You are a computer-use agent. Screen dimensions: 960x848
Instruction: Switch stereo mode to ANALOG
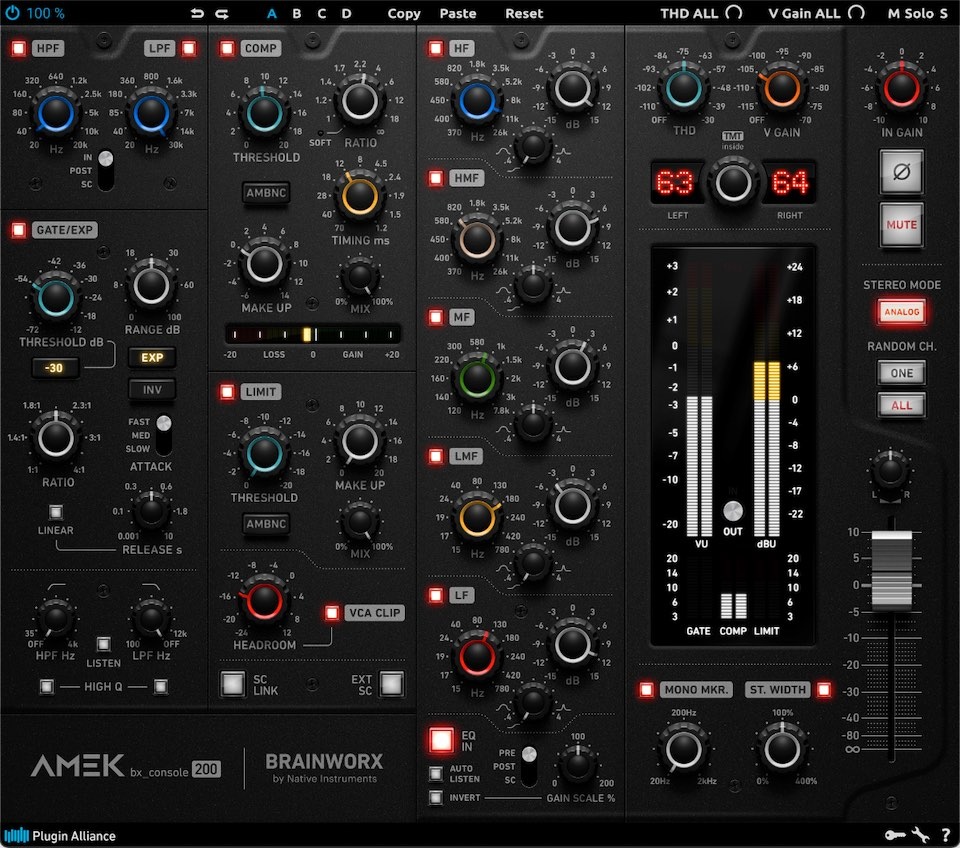click(900, 312)
